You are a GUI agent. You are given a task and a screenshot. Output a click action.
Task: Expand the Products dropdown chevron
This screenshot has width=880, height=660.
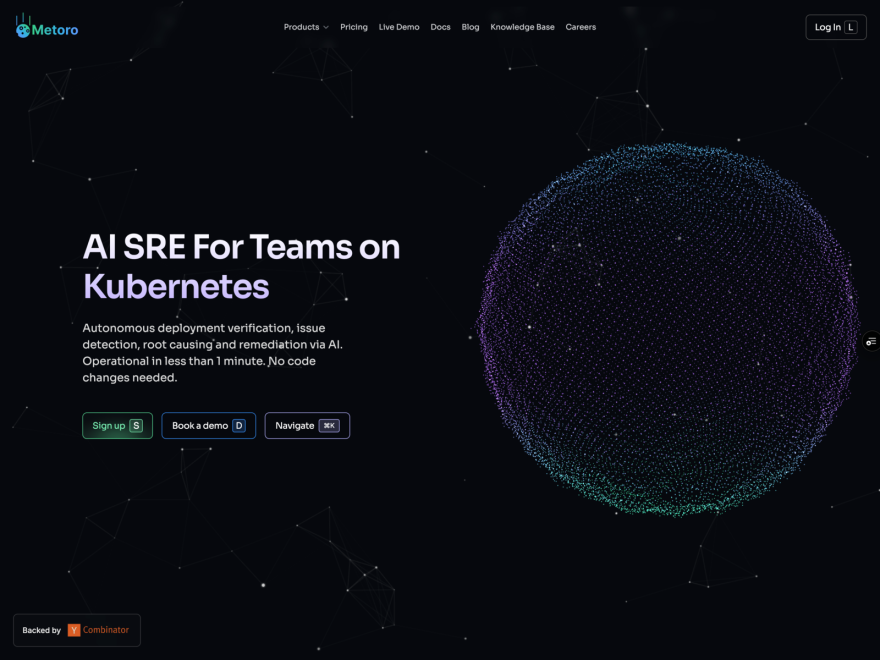coord(326,28)
